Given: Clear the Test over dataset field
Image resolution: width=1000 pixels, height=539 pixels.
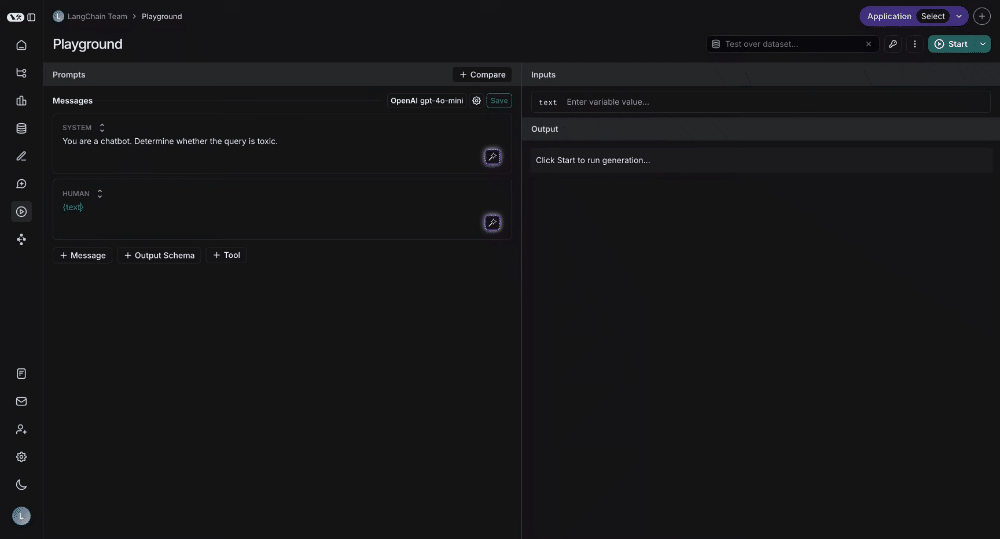Looking at the screenshot, I should pos(868,44).
